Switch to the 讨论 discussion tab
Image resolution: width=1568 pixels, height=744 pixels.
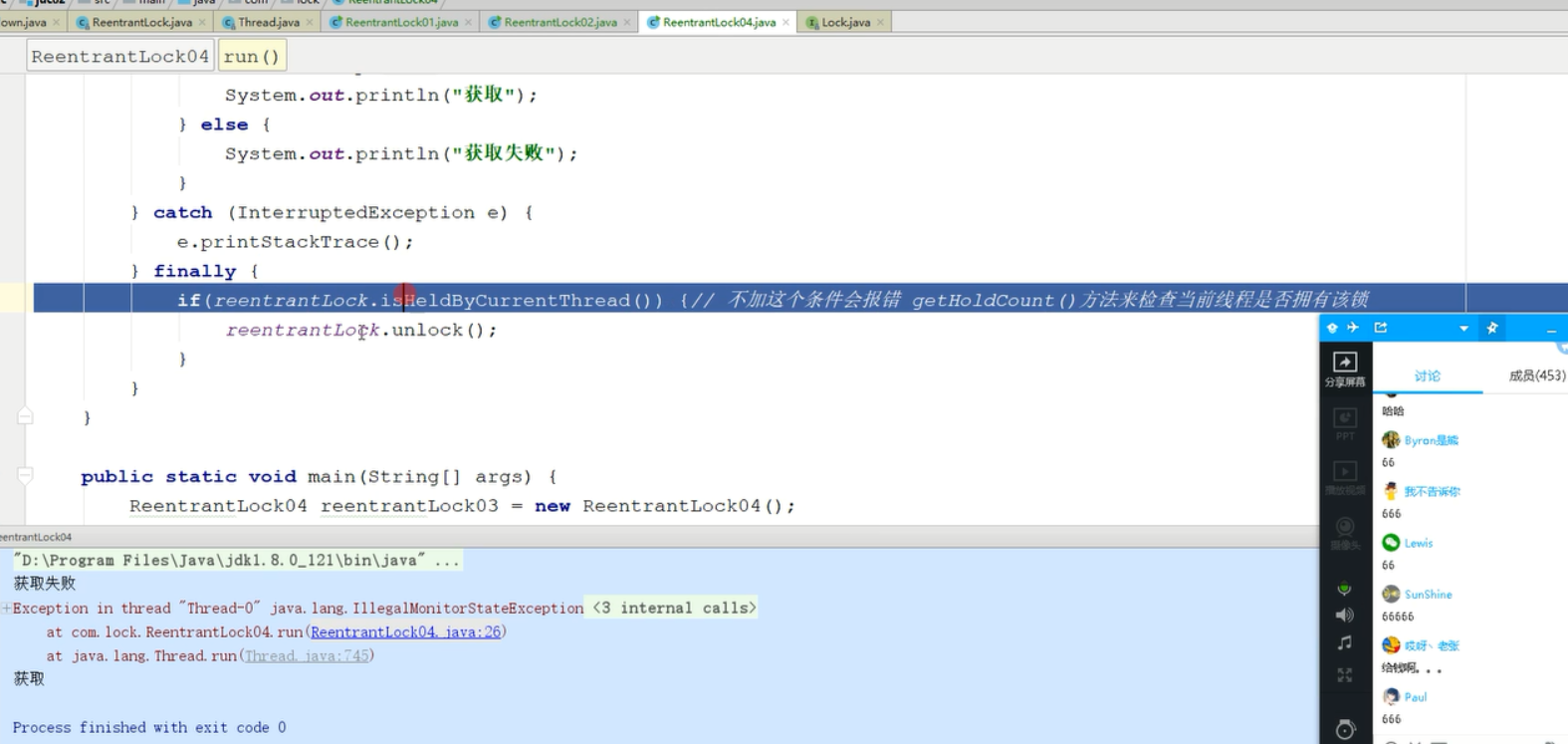coord(1428,375)
